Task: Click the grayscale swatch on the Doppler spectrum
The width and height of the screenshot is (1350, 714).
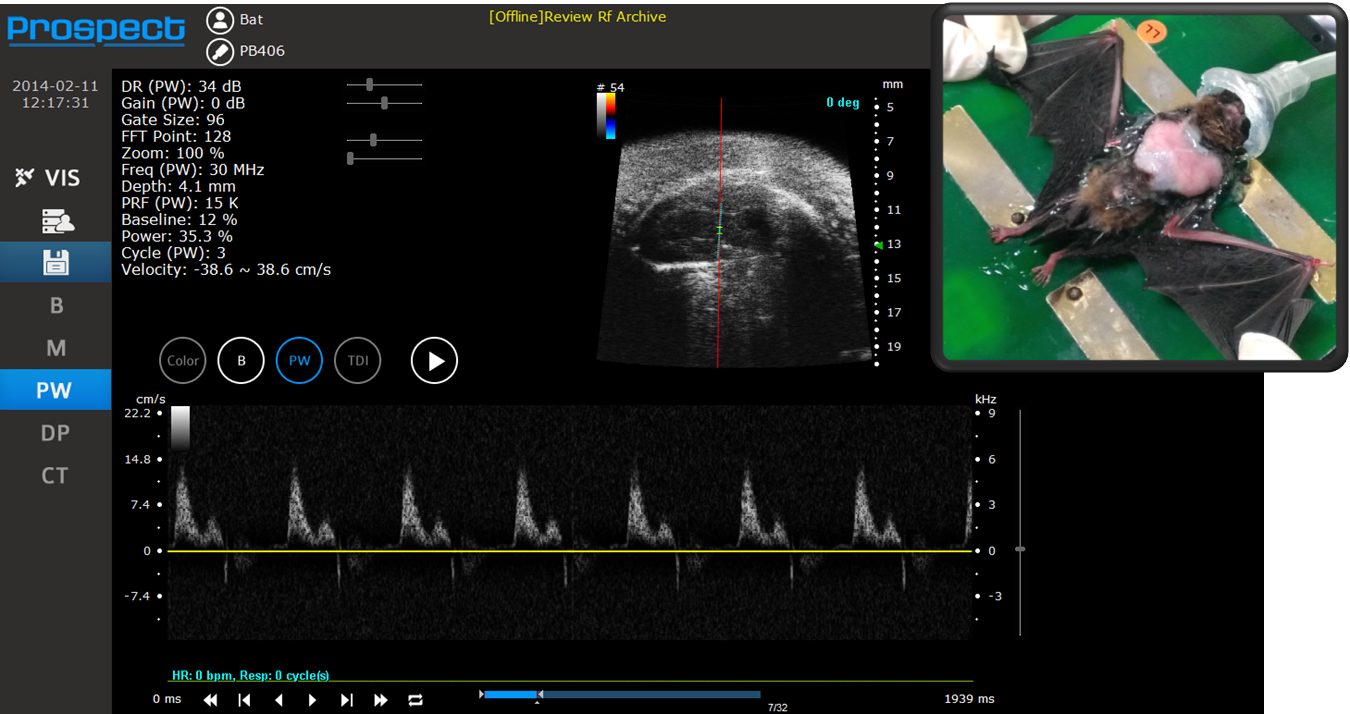Action: tap(180, 430)
